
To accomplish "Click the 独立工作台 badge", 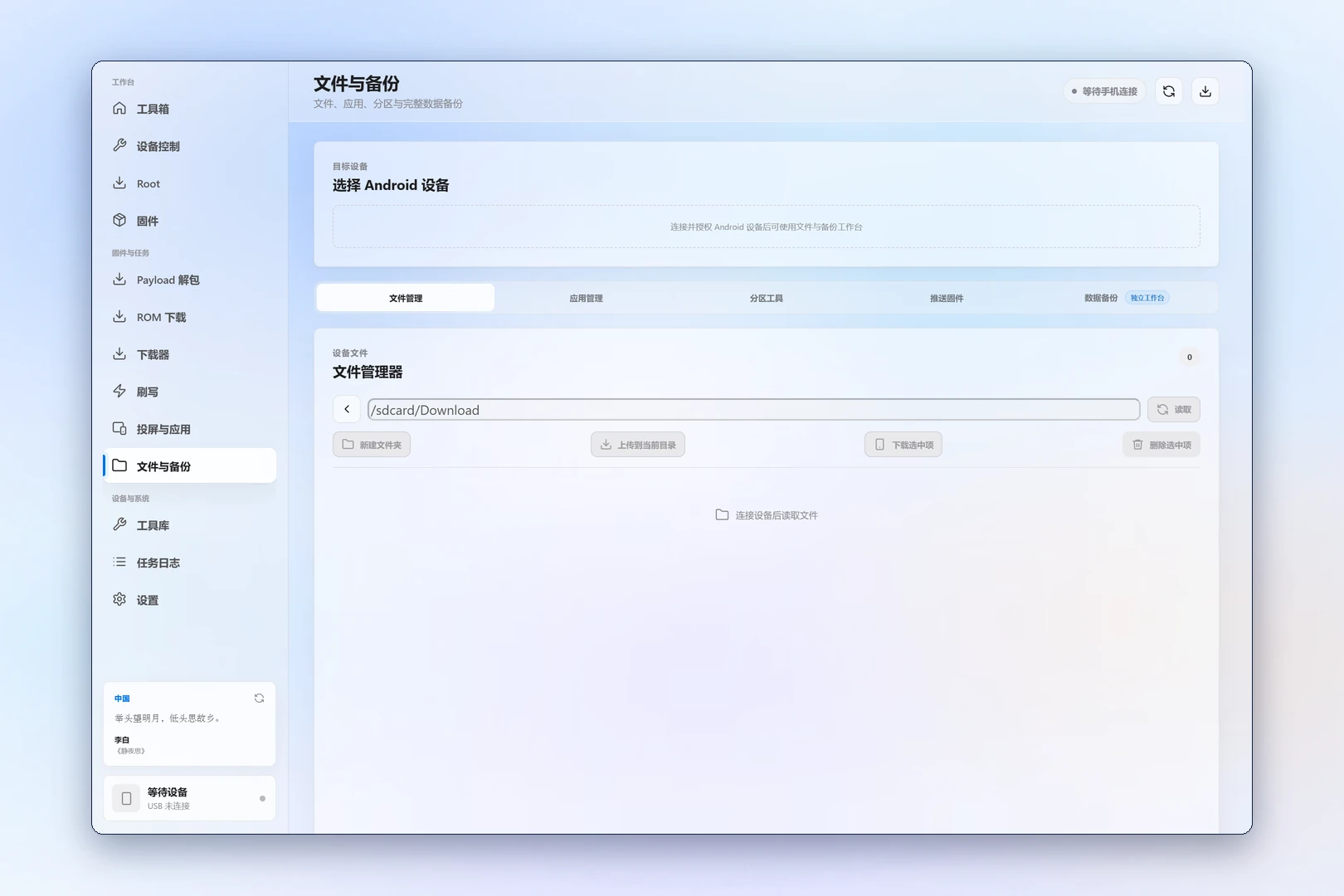I will [x=1147, y=298].
